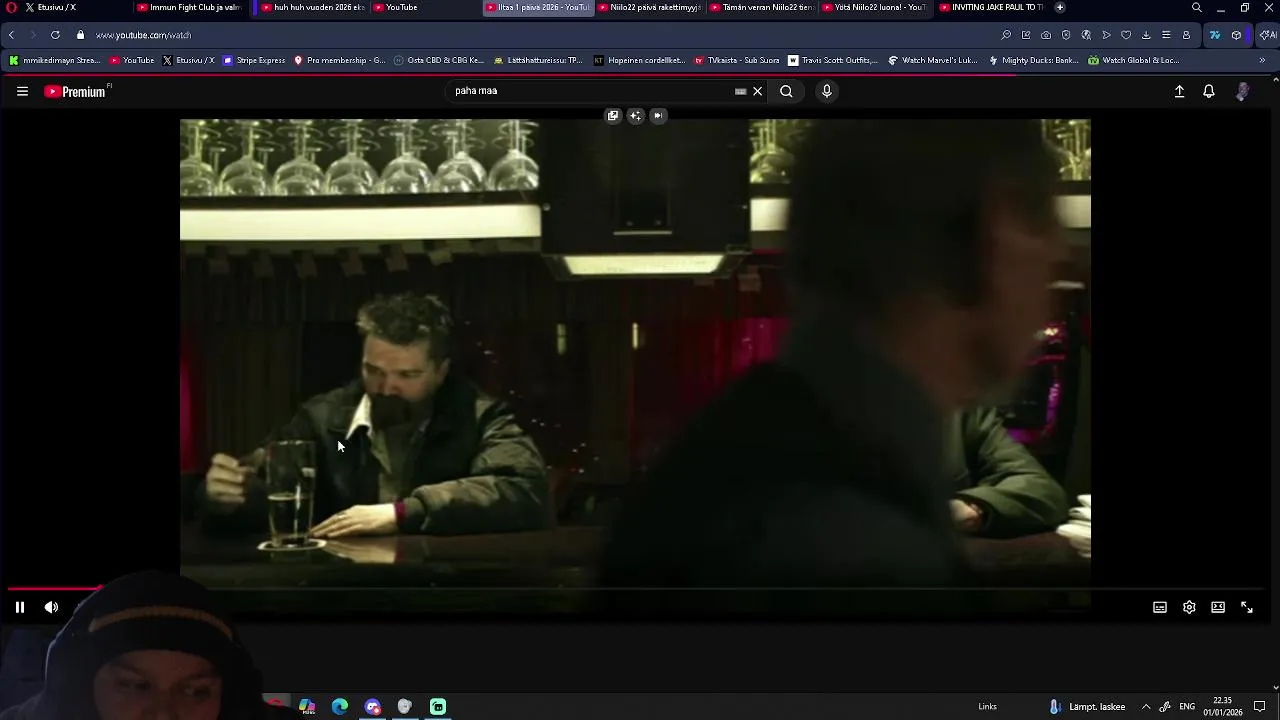Viewport: 1280px width, 720px height.
Task: Open the Windows notification center icon
Action: [x=1259, y=707]
